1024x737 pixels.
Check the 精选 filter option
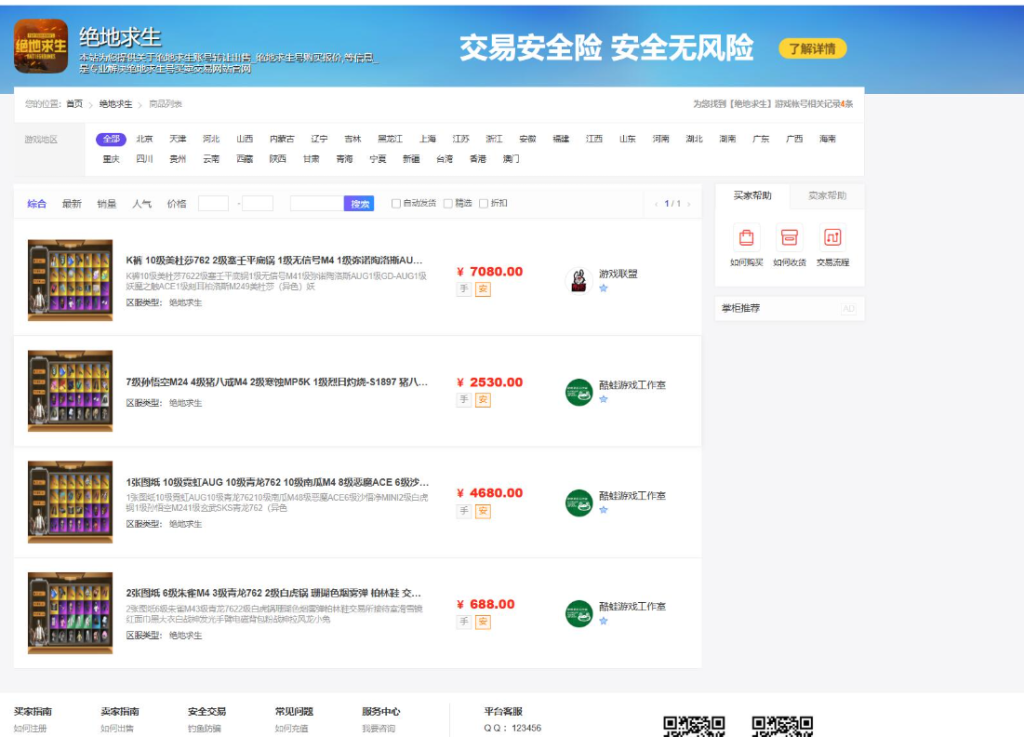pyautogui.click(x=450, y=203)
